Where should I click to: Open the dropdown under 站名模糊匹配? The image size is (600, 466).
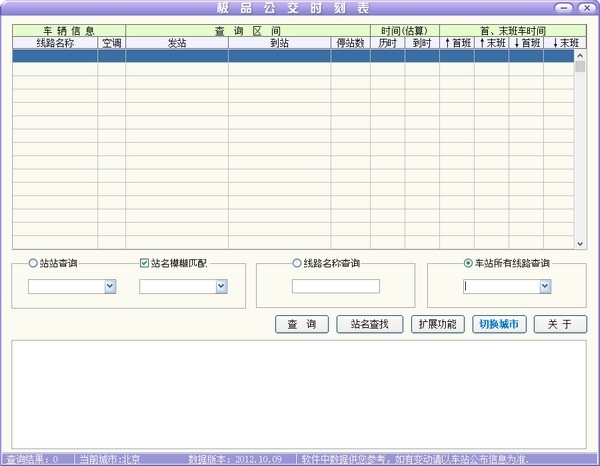[221, 287]
